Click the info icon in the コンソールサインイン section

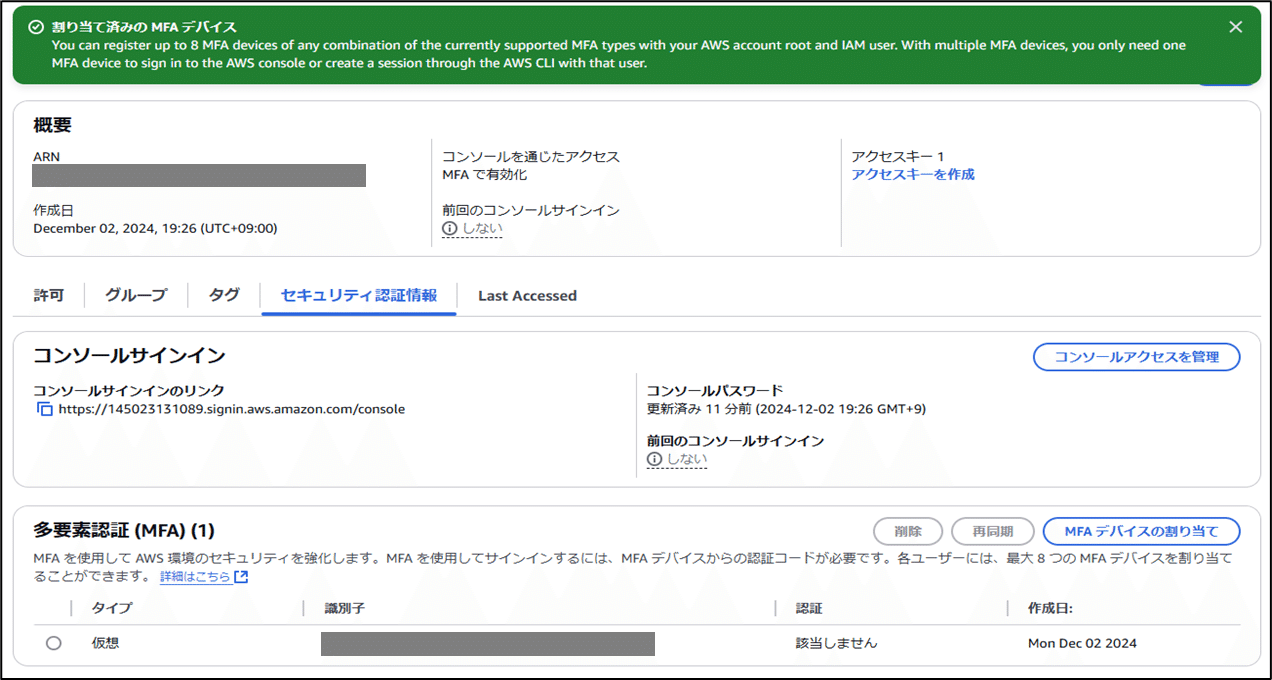(x=652, y=459)
